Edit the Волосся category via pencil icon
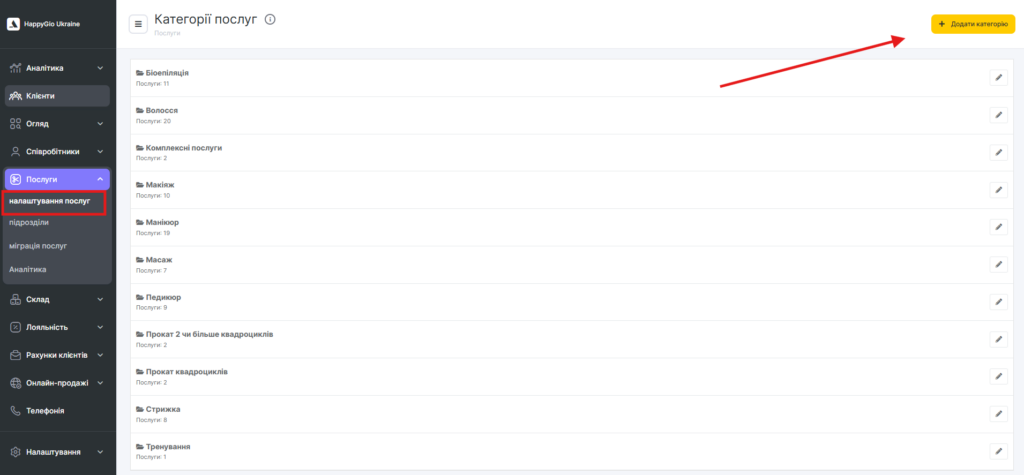Image resolution: width=1024 pixels, height=475 pixels. click(998, 115)
